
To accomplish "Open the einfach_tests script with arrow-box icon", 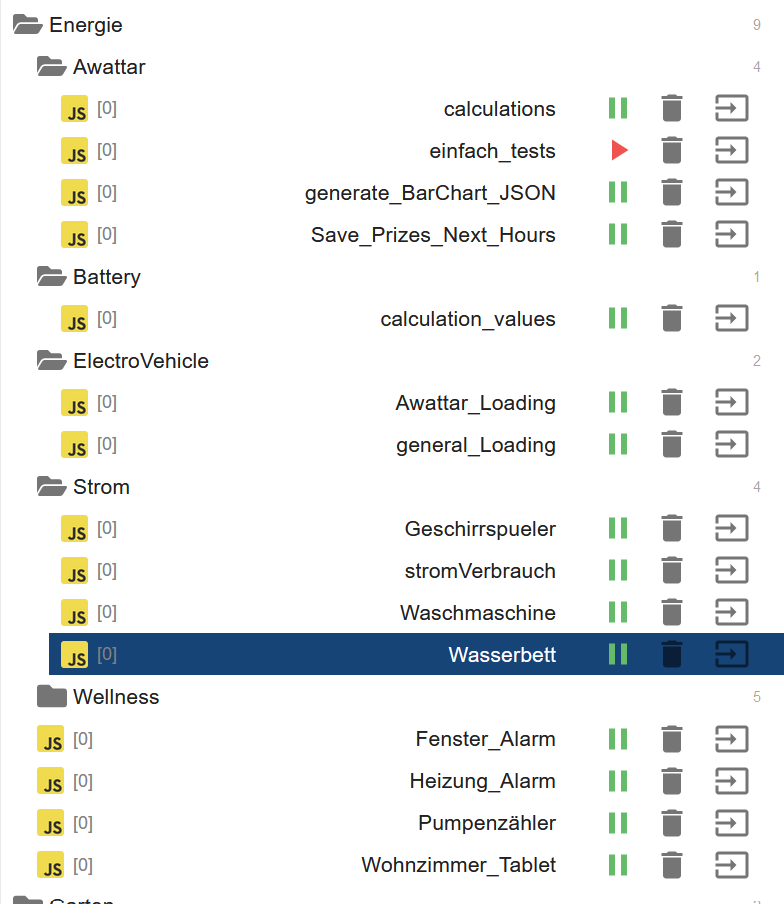I will point(731,150).
